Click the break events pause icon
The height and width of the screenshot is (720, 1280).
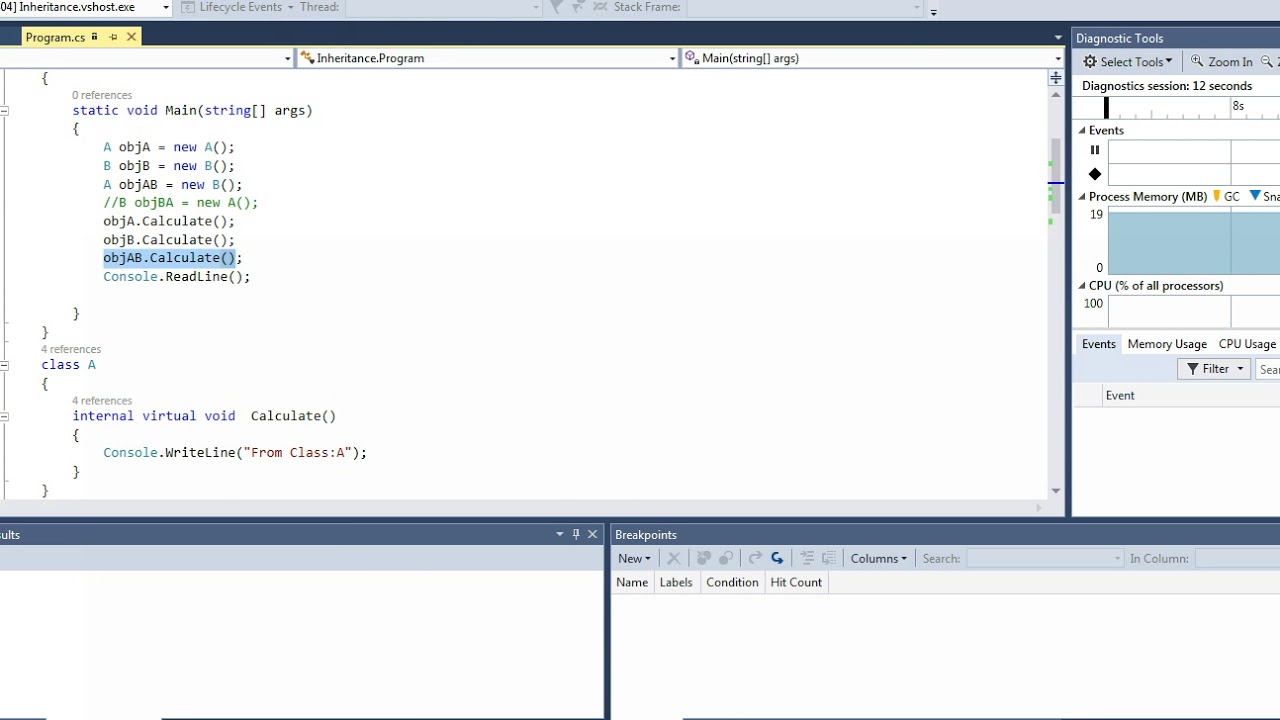pyautogui.click(x=1095, y=150)
